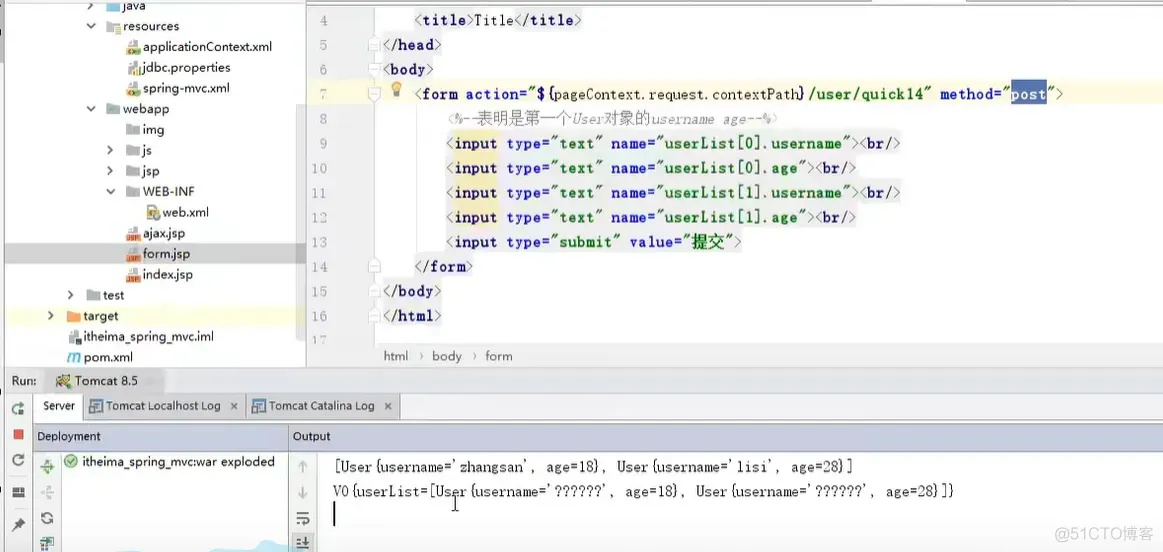Click the update application reload icon
Screen dimensions: 1163x552
click(19, 461)
